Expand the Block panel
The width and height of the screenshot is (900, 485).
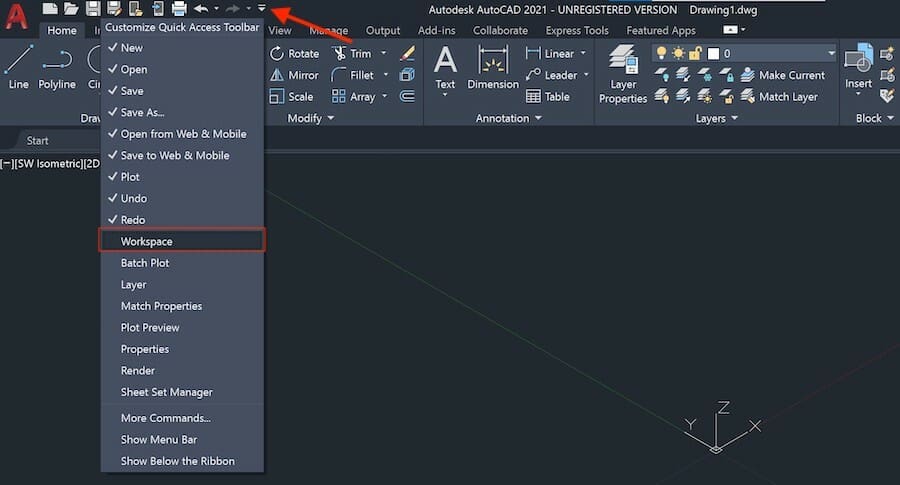click(875, 118)
